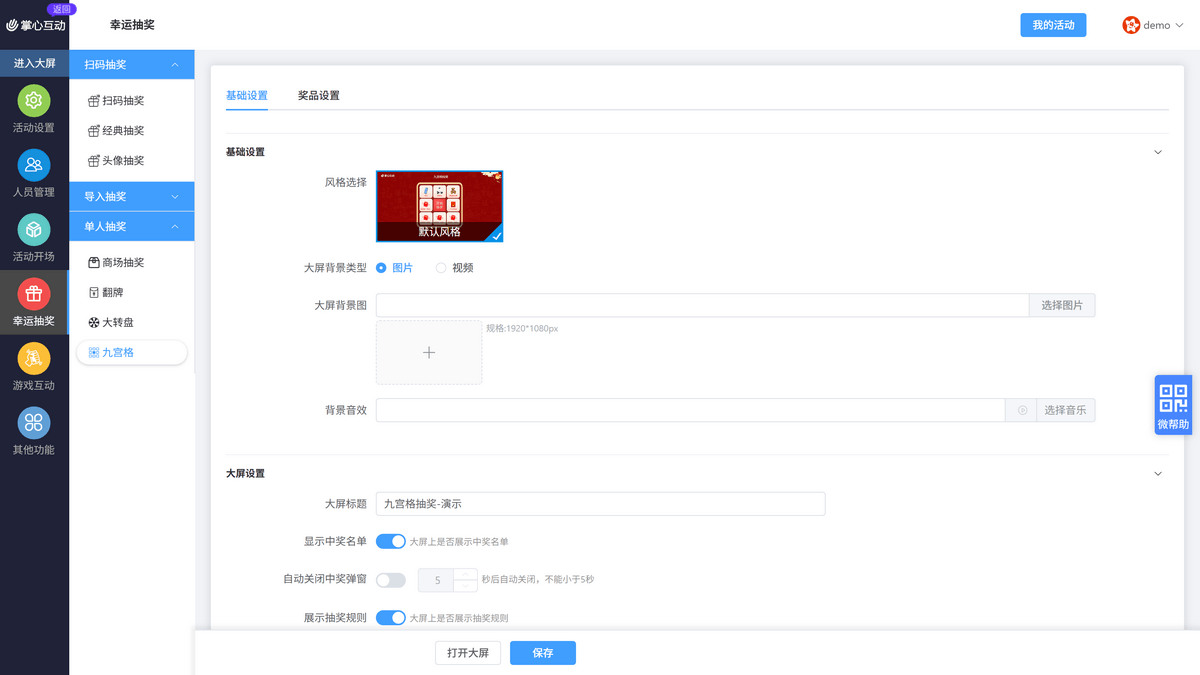Open the demo user dropdown arrow
This screenshot has width=1200, height=675.
click(1179, 26)
